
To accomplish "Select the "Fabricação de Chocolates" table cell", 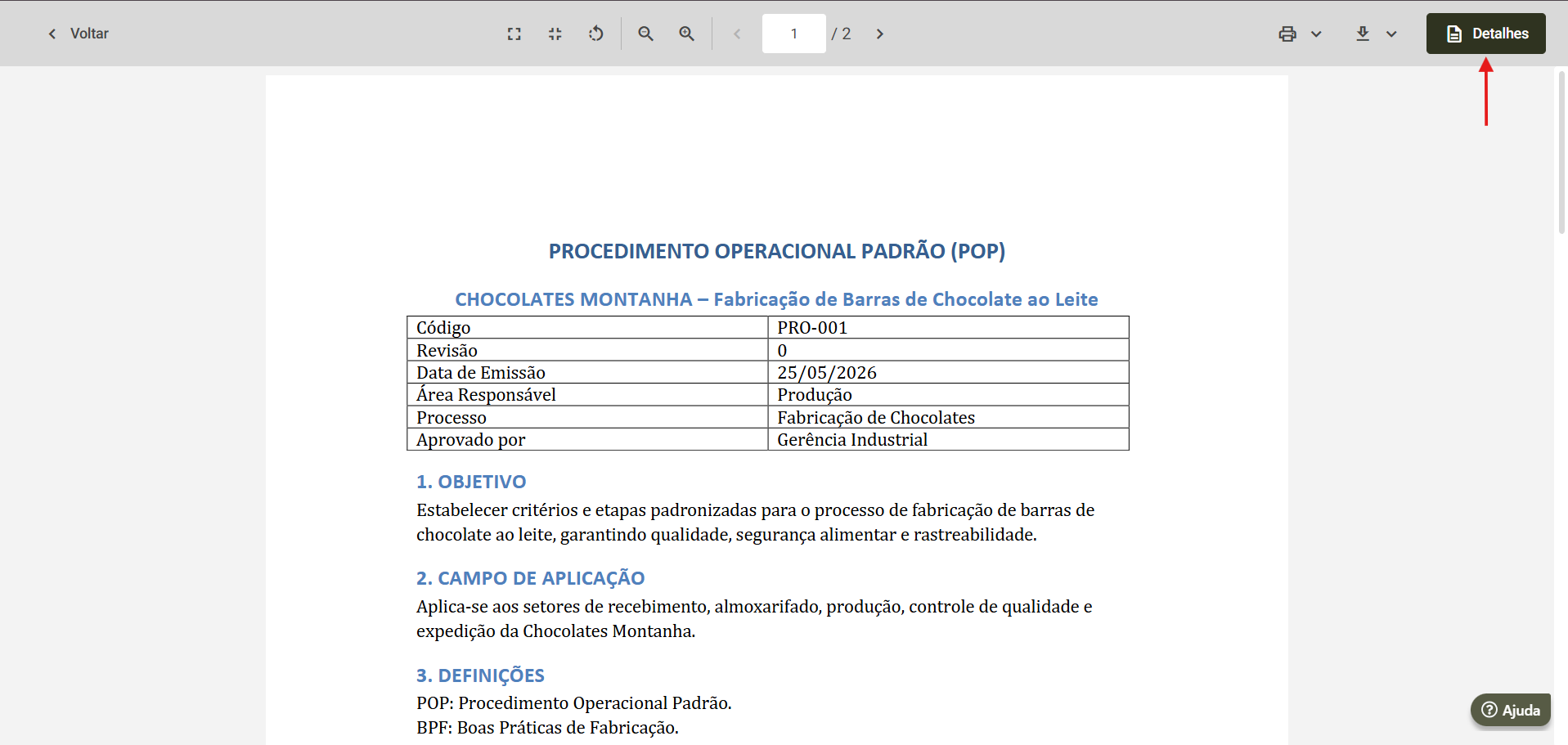I will pos(949,417).
